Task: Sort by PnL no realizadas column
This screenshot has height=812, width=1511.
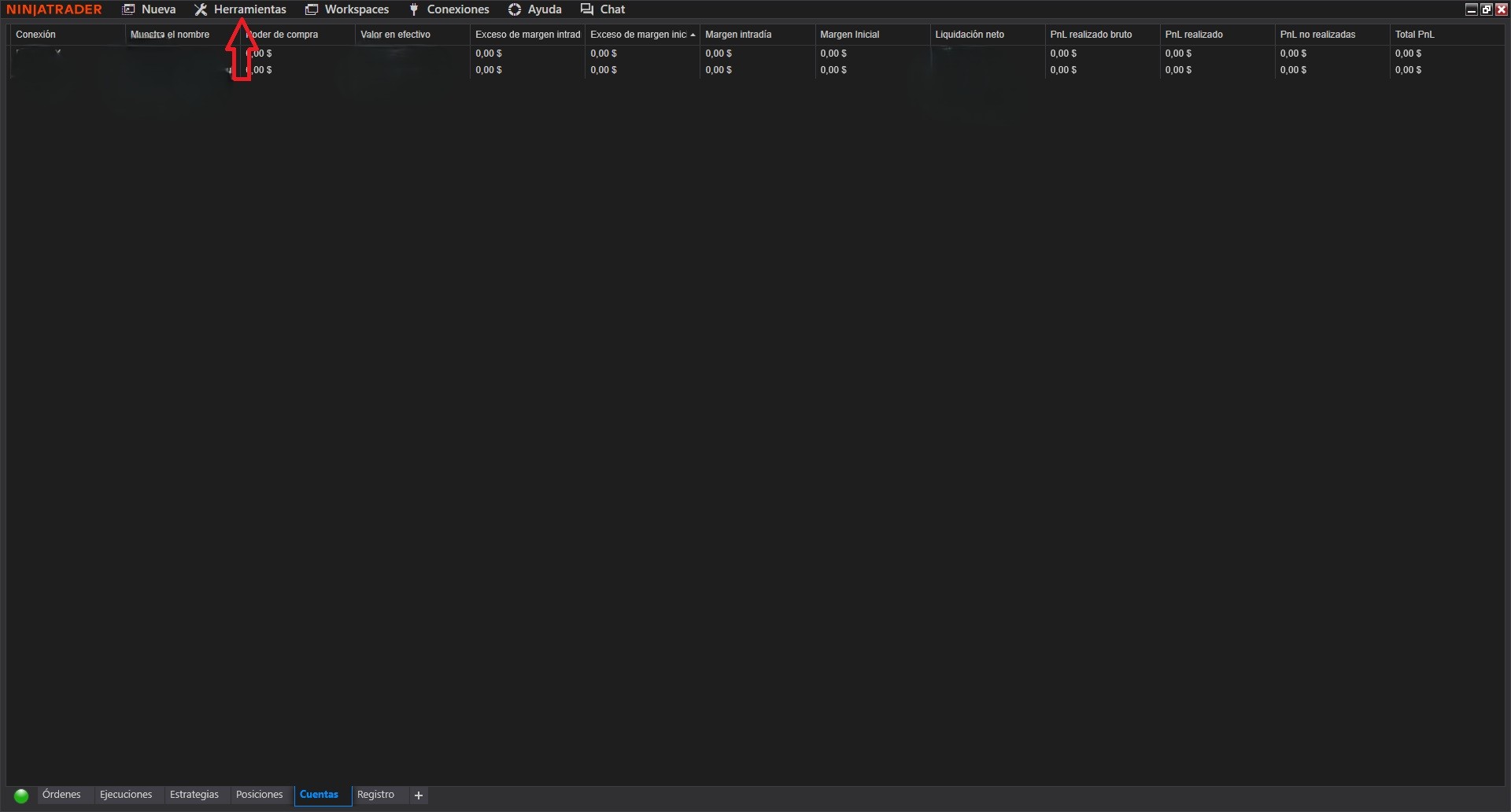Action: pos(1332,35)
